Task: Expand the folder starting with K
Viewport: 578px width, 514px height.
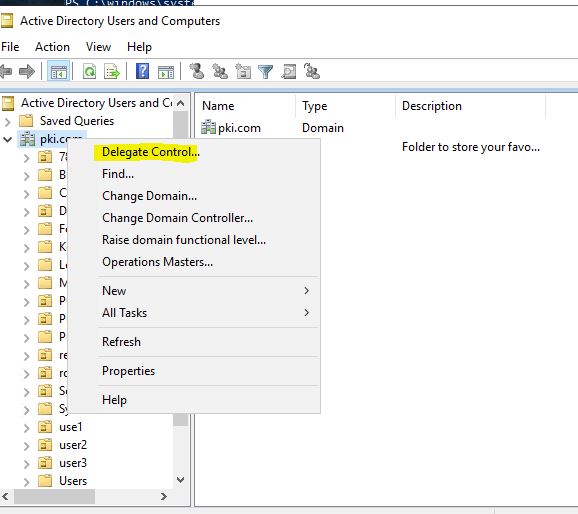Action: point(26,248)
